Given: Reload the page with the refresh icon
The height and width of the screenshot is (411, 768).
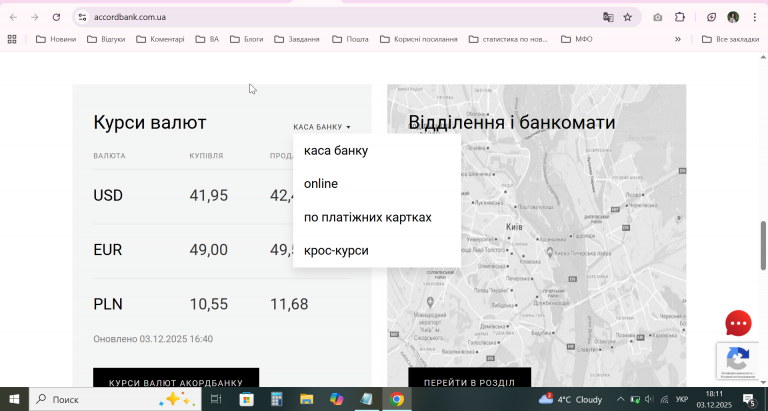Looking at the screenshot, I should pos(56,17).
